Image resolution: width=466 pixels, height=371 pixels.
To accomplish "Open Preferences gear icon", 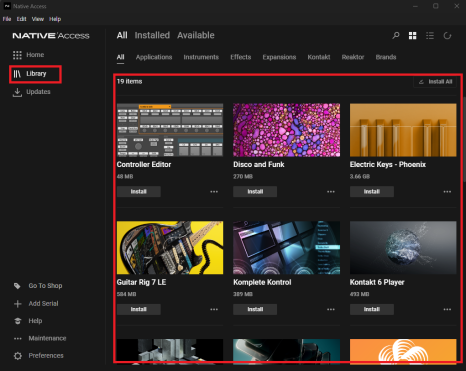I will click(x=18, y=356).
